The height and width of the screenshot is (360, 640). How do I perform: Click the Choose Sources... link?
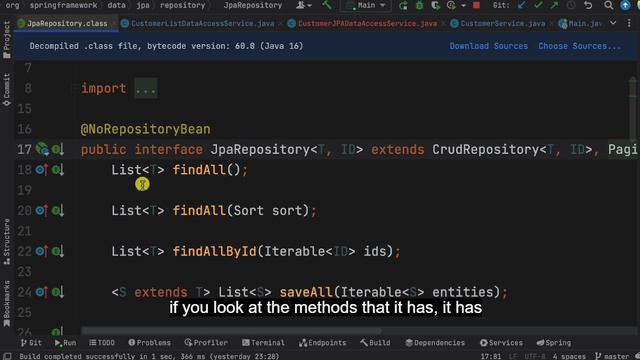pyautogui.click(x=579, y=46)
